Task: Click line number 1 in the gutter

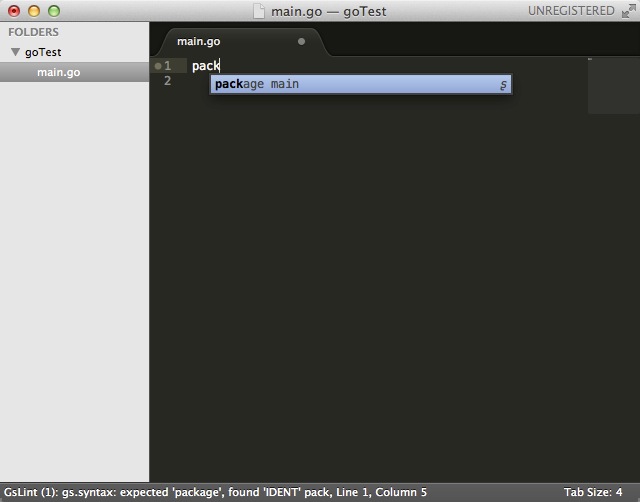Action: pos(168,66)
